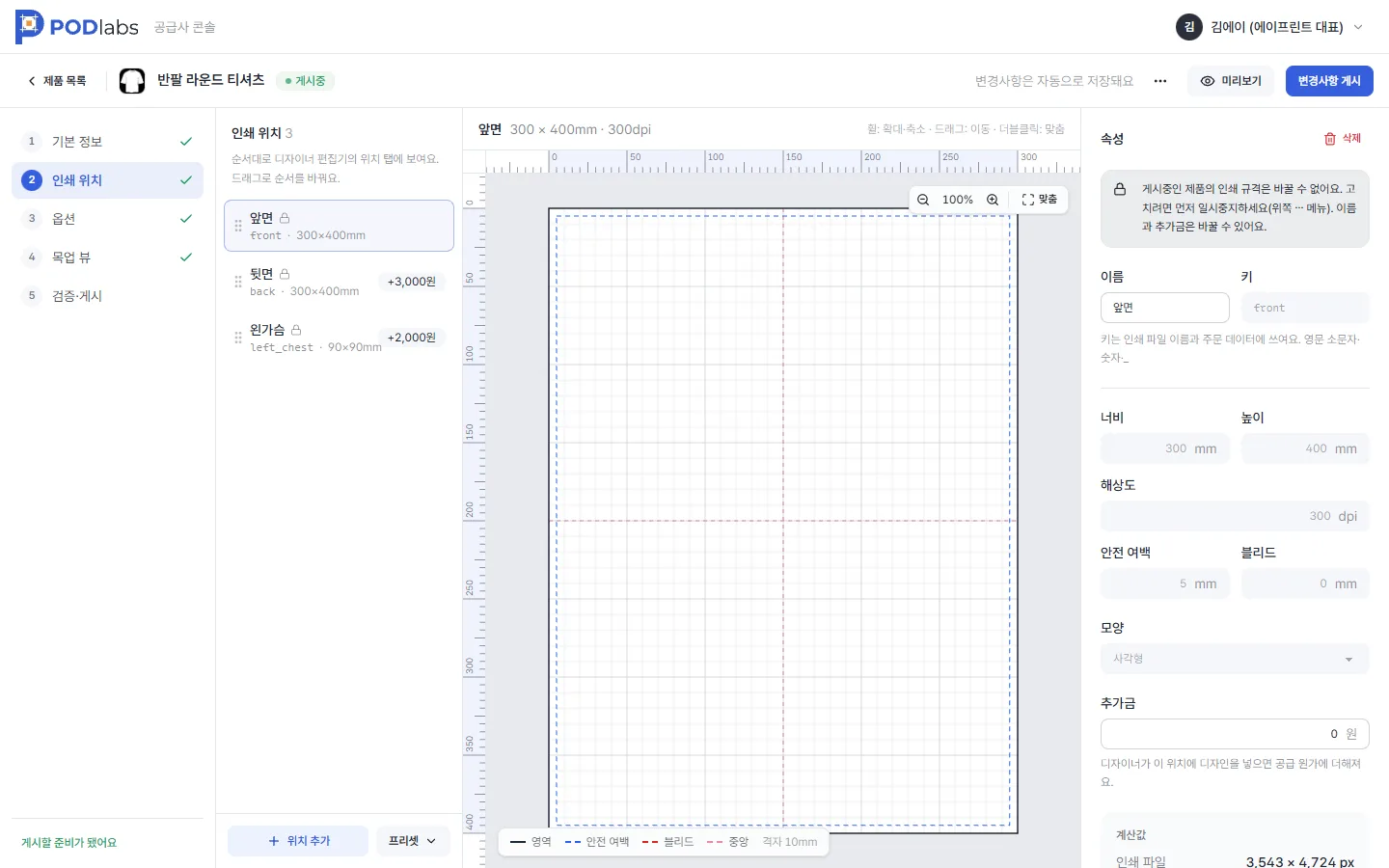Click the lock icon next to 뒷면

click(285, 274)
